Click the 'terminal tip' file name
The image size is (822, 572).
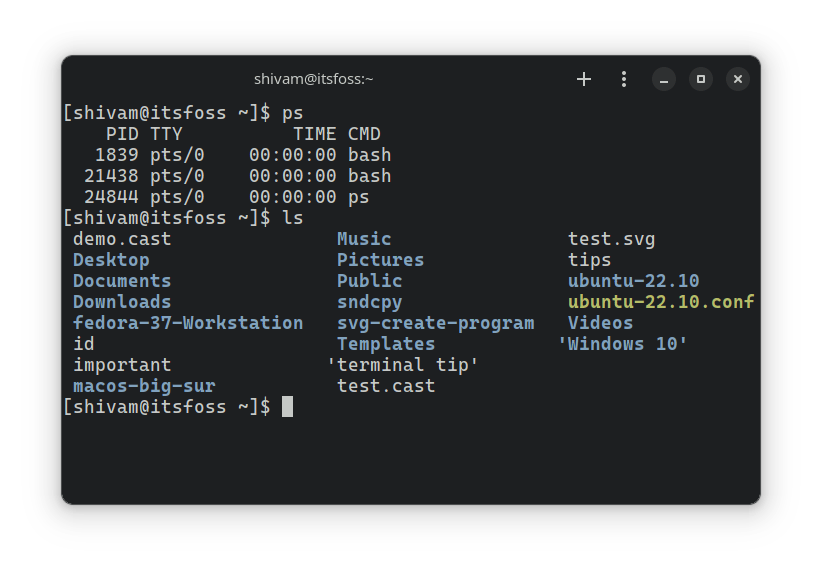pyautogui.click(x=402, y=365)
